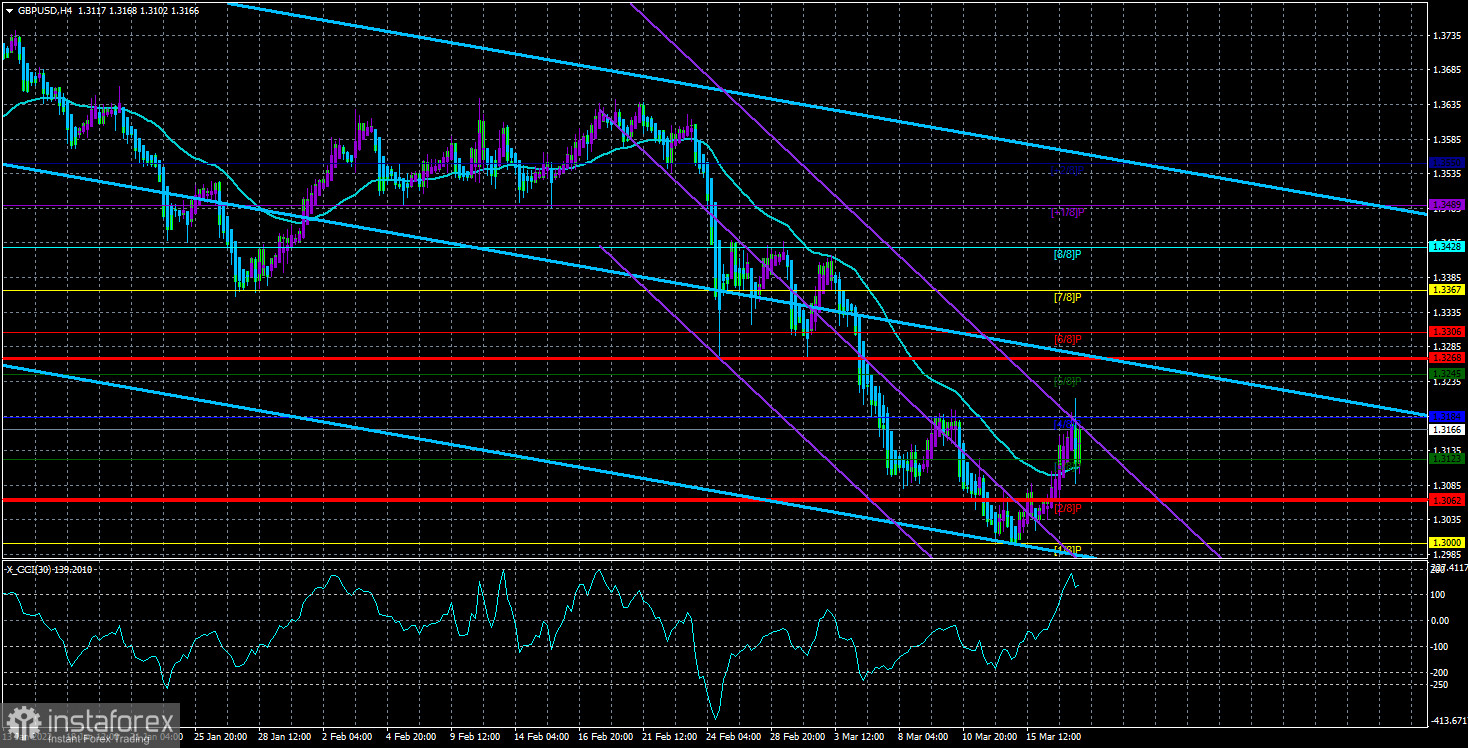
Task: Click the 1.3000 yellow price tag
Action: tap(1448, 543)
